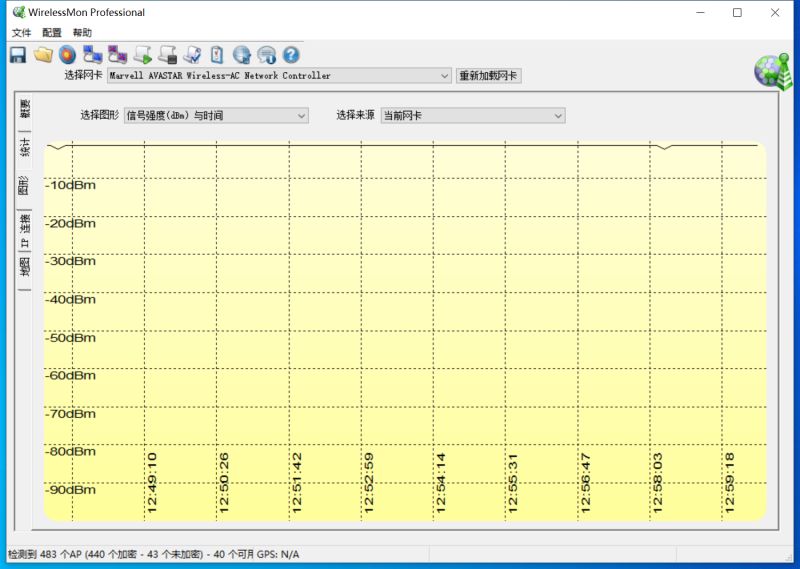
Task: Switch to the 概要 side tab
Action: pos(24,108)
